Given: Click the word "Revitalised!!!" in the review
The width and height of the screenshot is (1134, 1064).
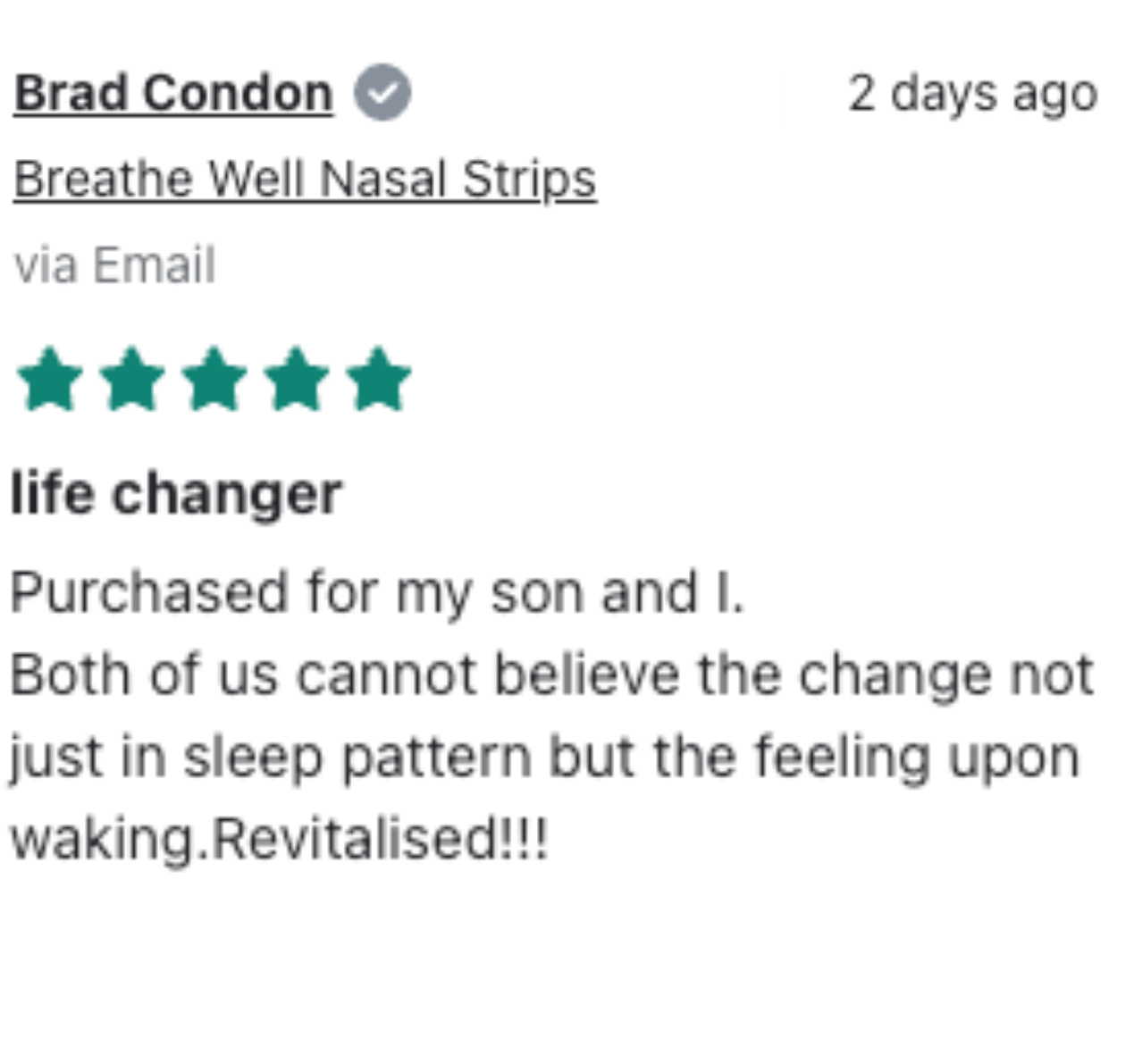Looking at the screenshot, I should (382, 839).
